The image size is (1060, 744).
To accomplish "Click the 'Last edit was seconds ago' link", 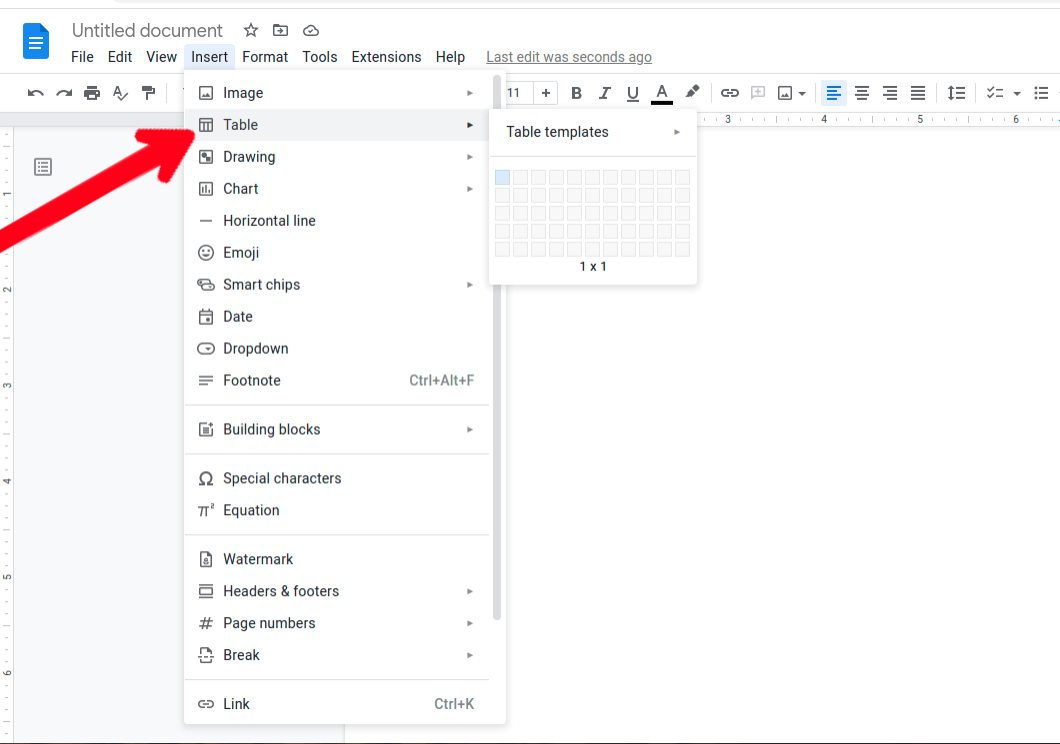I will click(x=568, y=57).
